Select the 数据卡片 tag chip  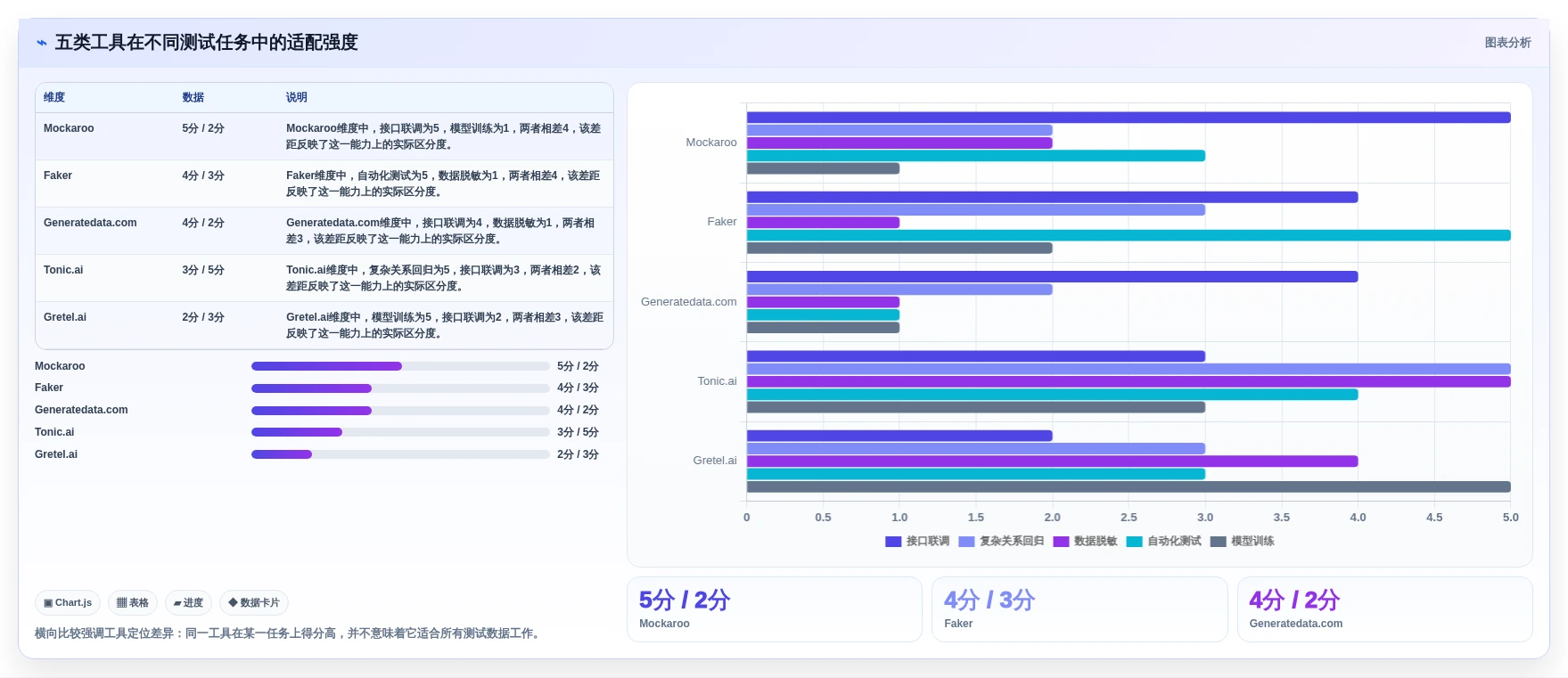point(254,603)
